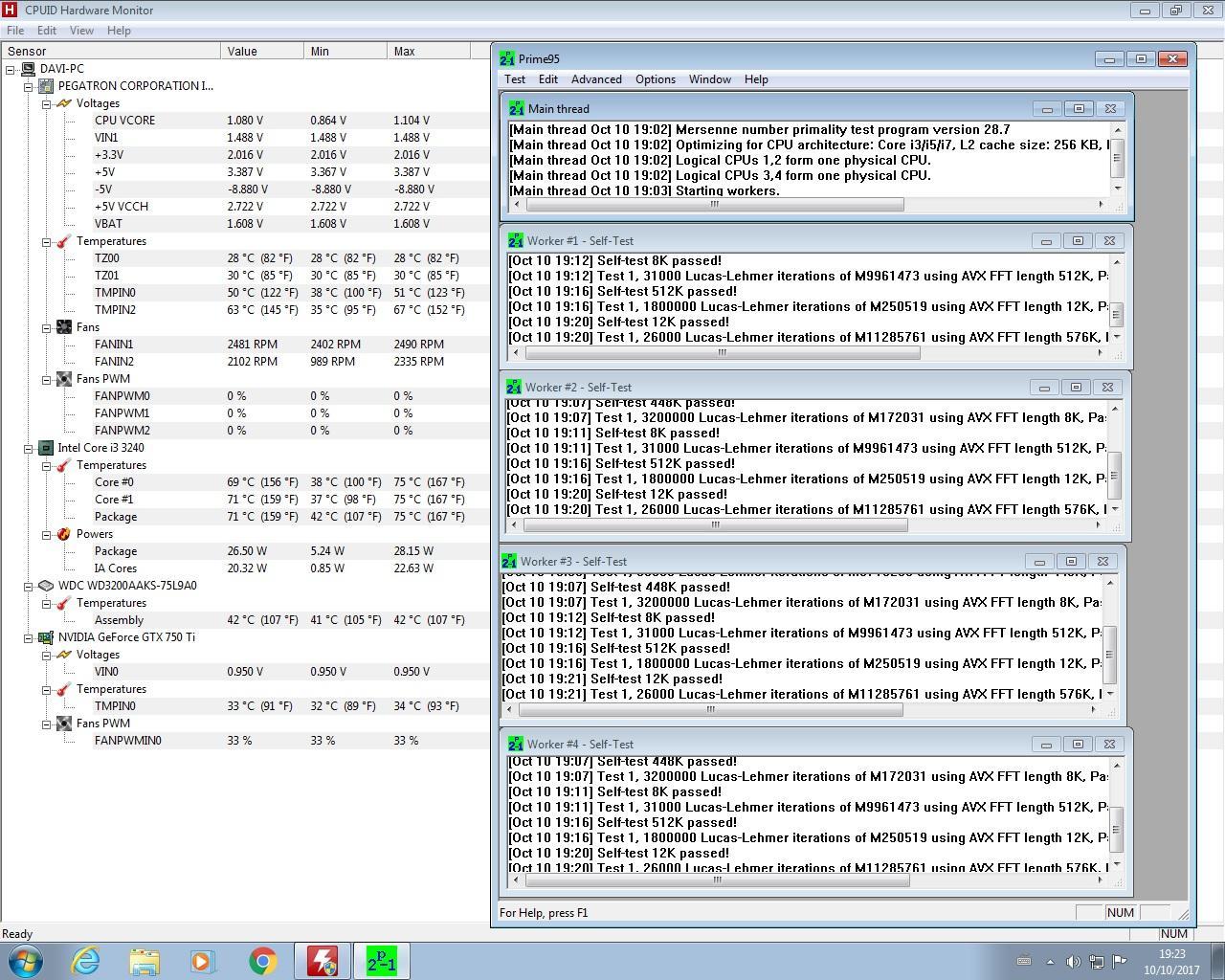Click the Sensor column header
The image size is (1225, 980).
[x=111, y=51]
